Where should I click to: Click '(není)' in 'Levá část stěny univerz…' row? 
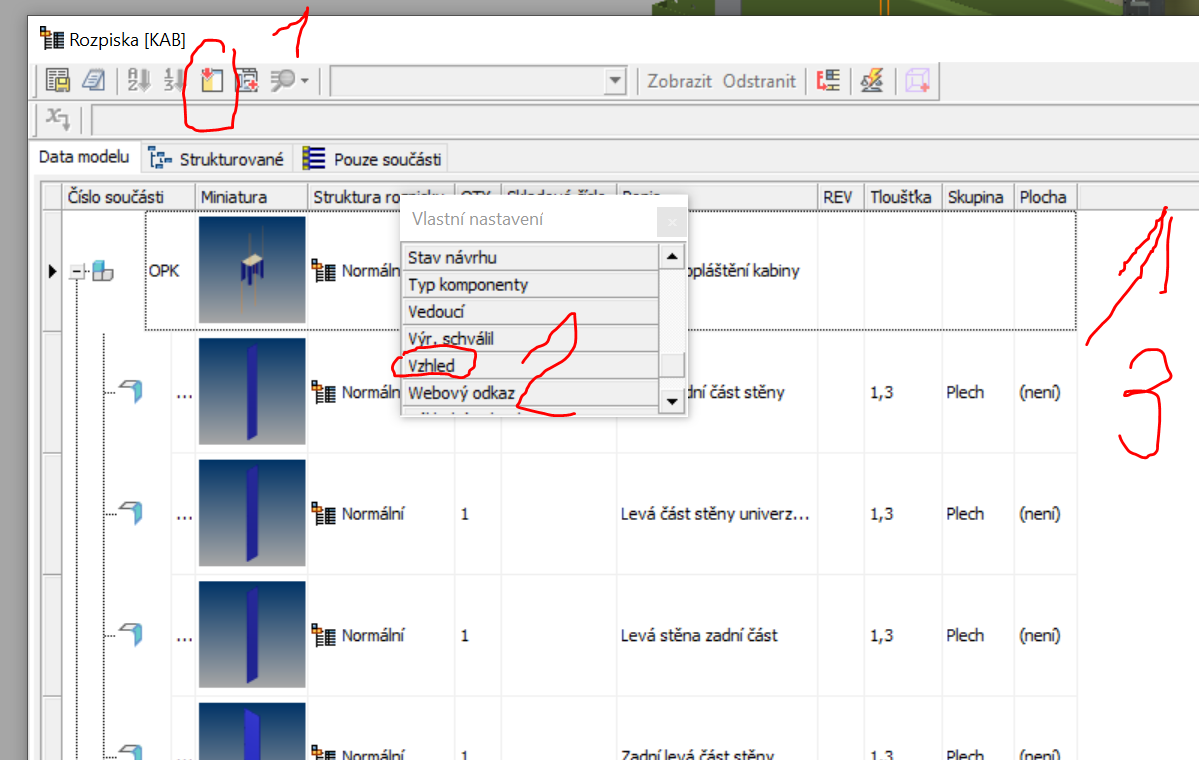(1039, 514)
